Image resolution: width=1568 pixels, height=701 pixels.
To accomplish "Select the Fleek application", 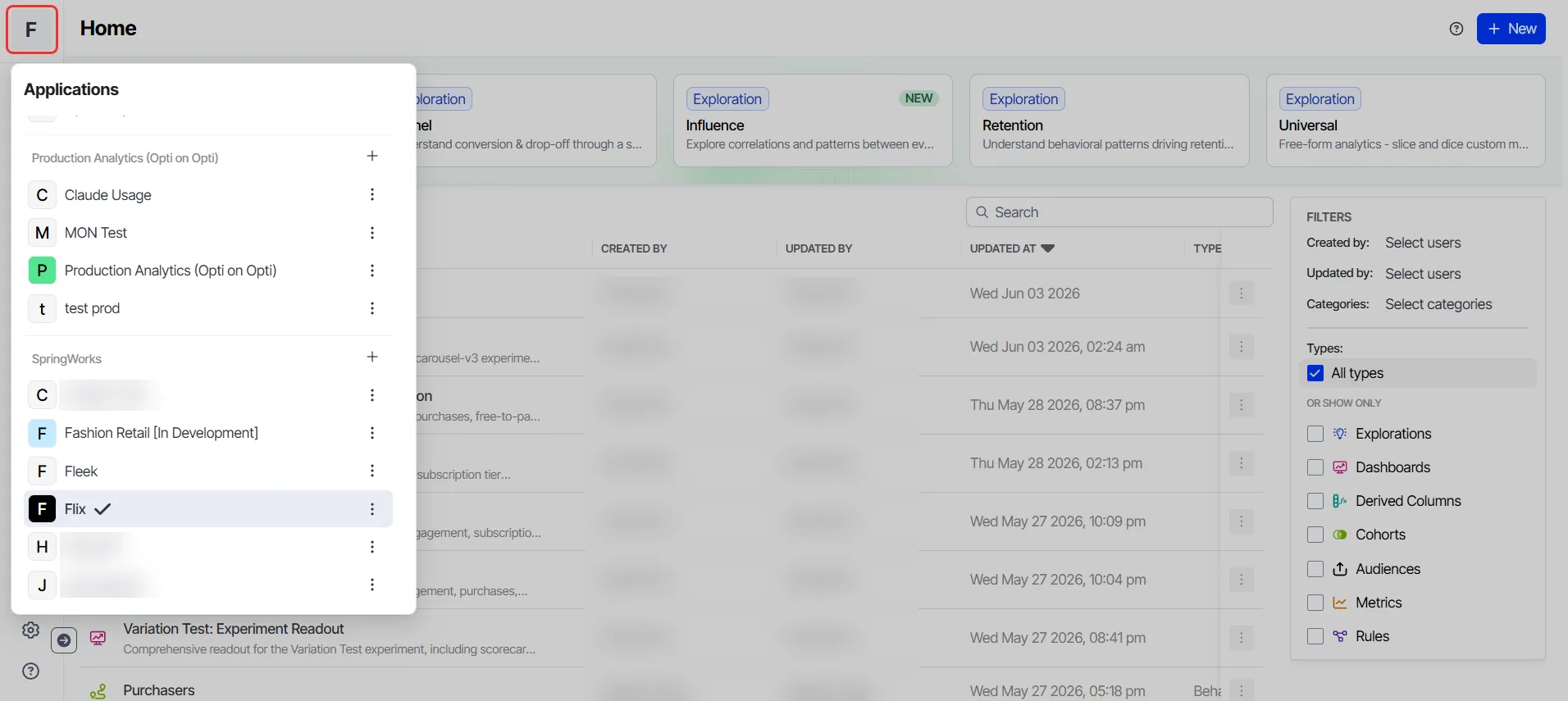I will click(209, 471).
